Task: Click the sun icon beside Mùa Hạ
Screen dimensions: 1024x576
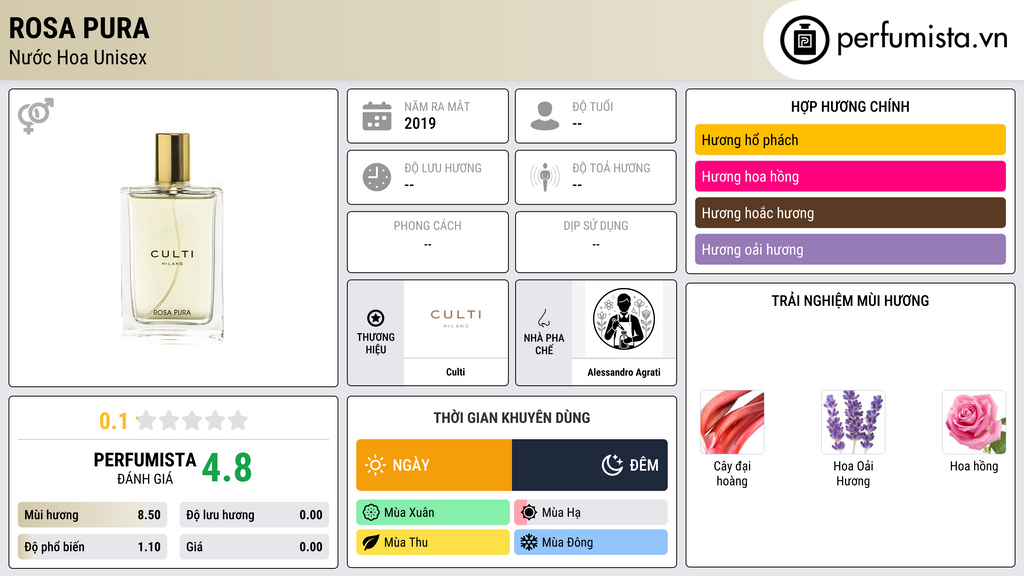Action: [529, 513]
